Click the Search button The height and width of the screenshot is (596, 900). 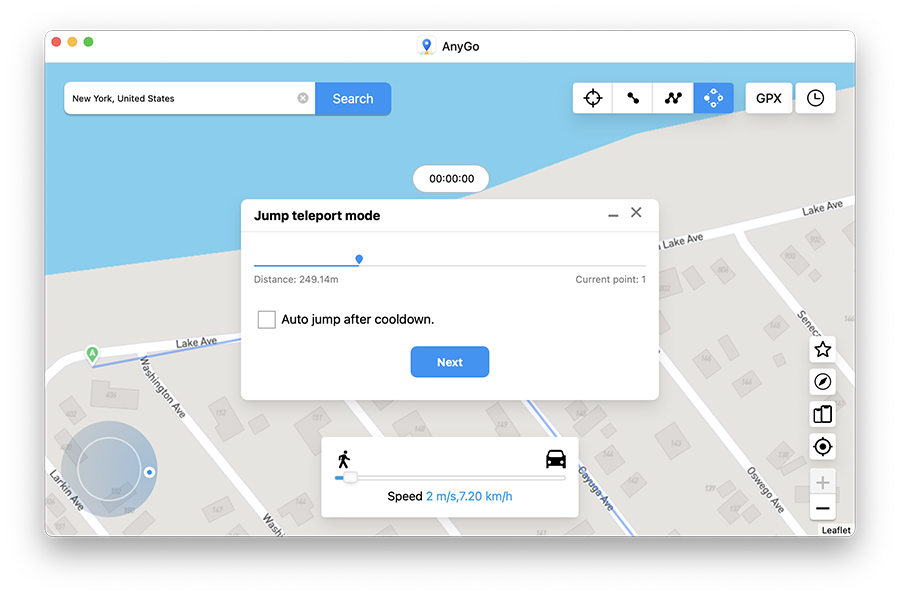(x=353, y=99)
